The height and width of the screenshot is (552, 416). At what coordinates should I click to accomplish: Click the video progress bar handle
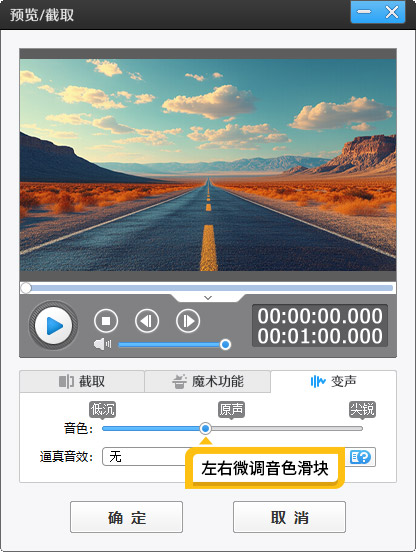(26, 288)
